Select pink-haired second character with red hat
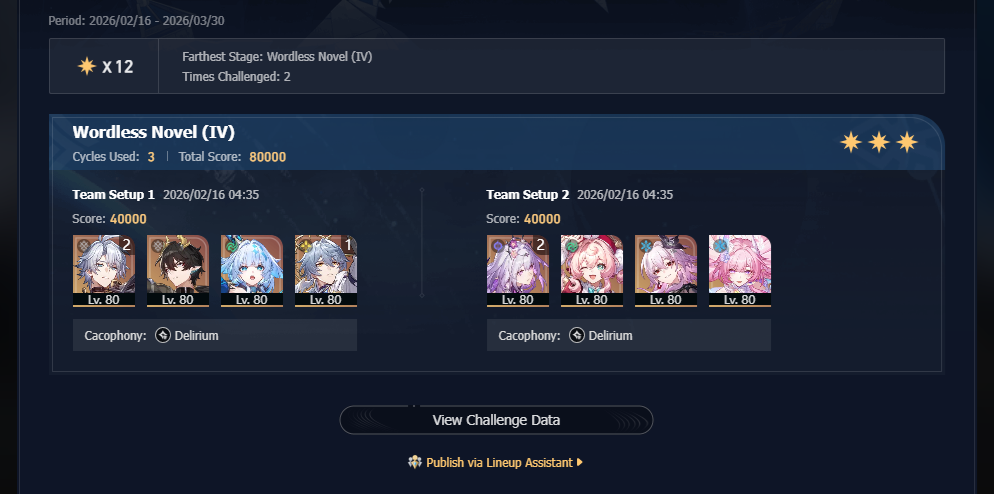This screenshot has height=494, width=994. pos(592,271)
